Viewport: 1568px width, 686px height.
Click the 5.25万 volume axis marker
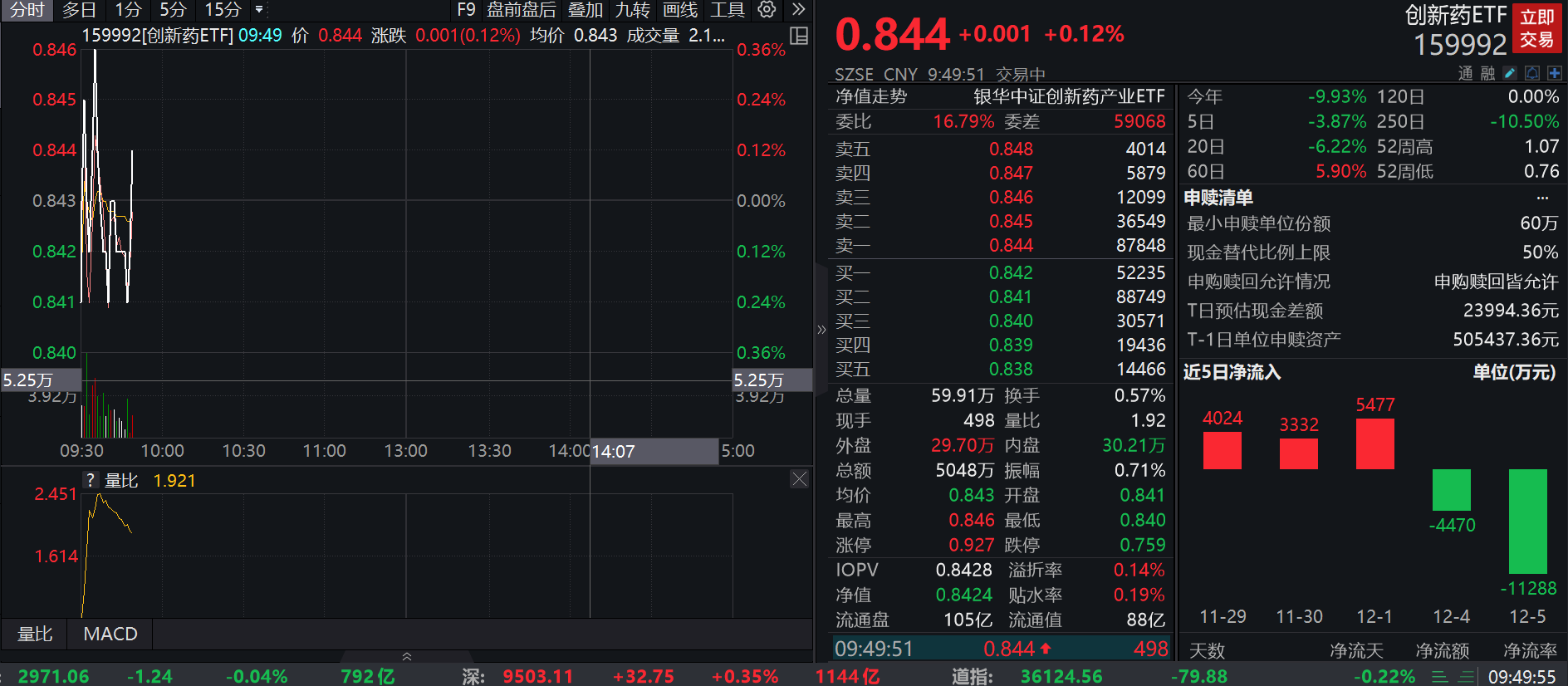tap(41, 380)
